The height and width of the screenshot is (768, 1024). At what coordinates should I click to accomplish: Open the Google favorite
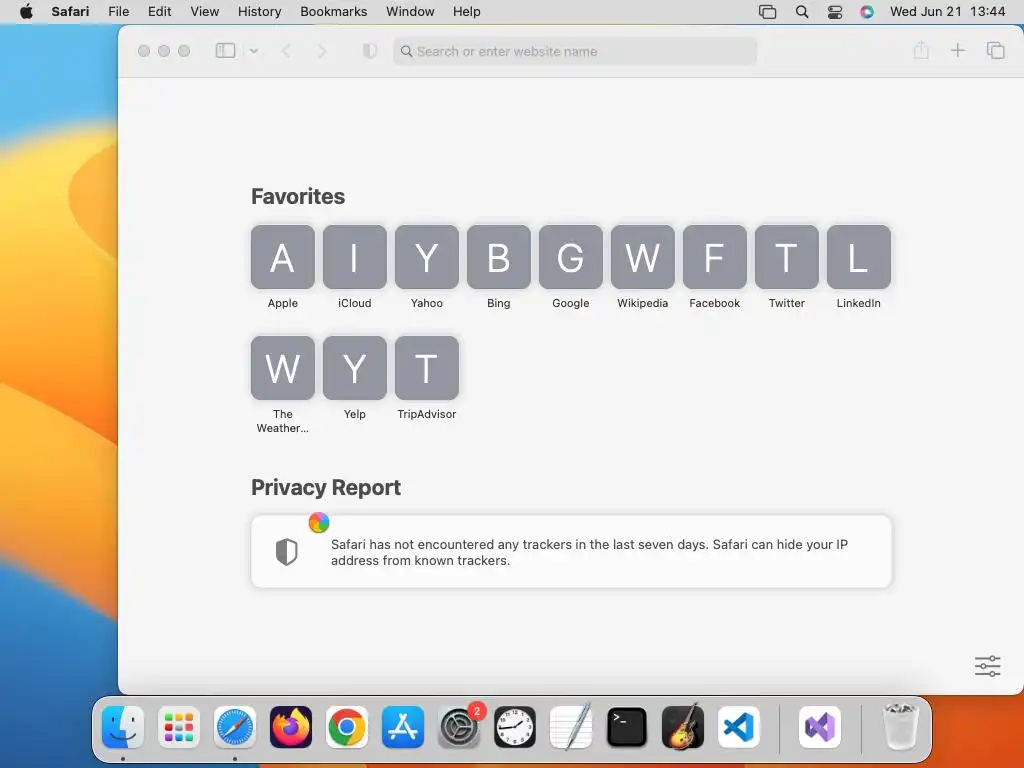pyautogui.click(x=571, y=257)
